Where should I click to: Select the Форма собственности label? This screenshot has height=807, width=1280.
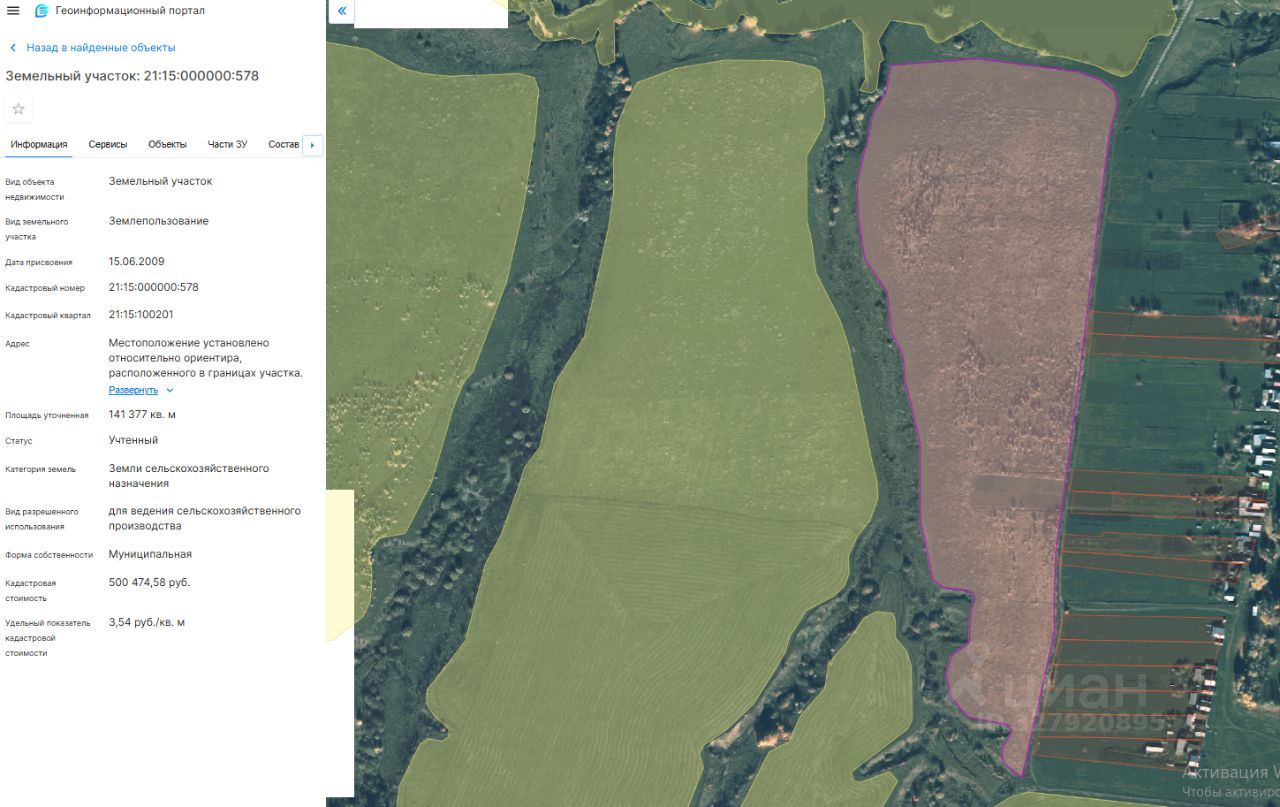[x=49, y=555]
